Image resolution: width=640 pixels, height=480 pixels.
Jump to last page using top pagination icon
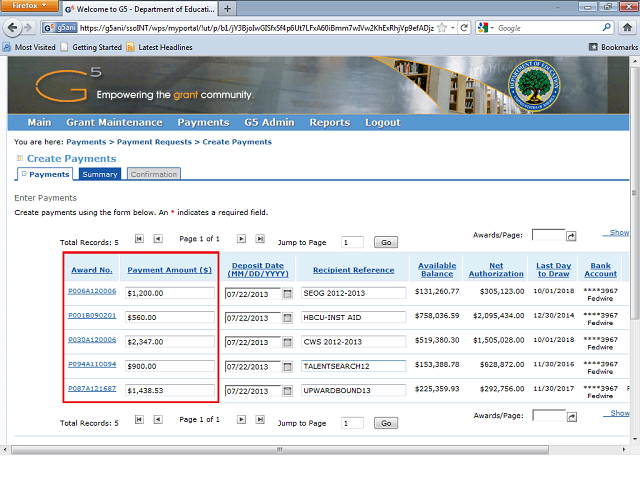coord(260,240)
